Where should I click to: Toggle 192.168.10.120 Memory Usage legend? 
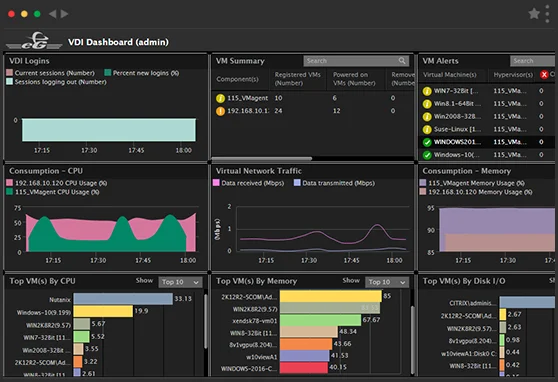pyautogui.click(x=476, y=192)
